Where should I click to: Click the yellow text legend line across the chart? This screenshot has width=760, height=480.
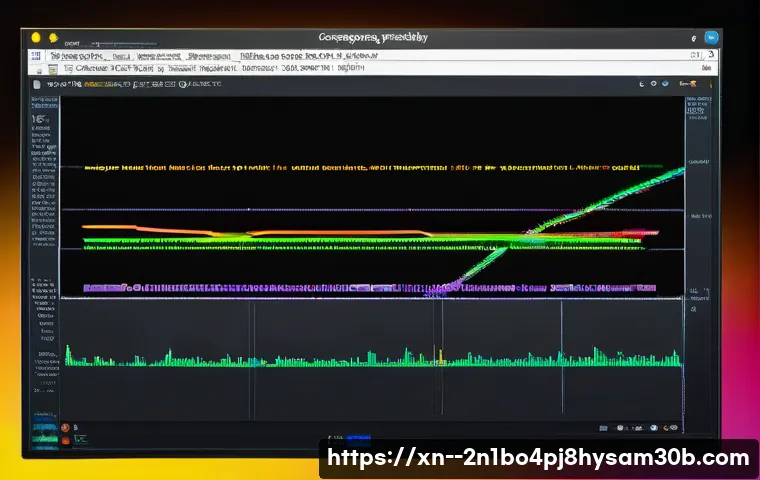[360, 169]
